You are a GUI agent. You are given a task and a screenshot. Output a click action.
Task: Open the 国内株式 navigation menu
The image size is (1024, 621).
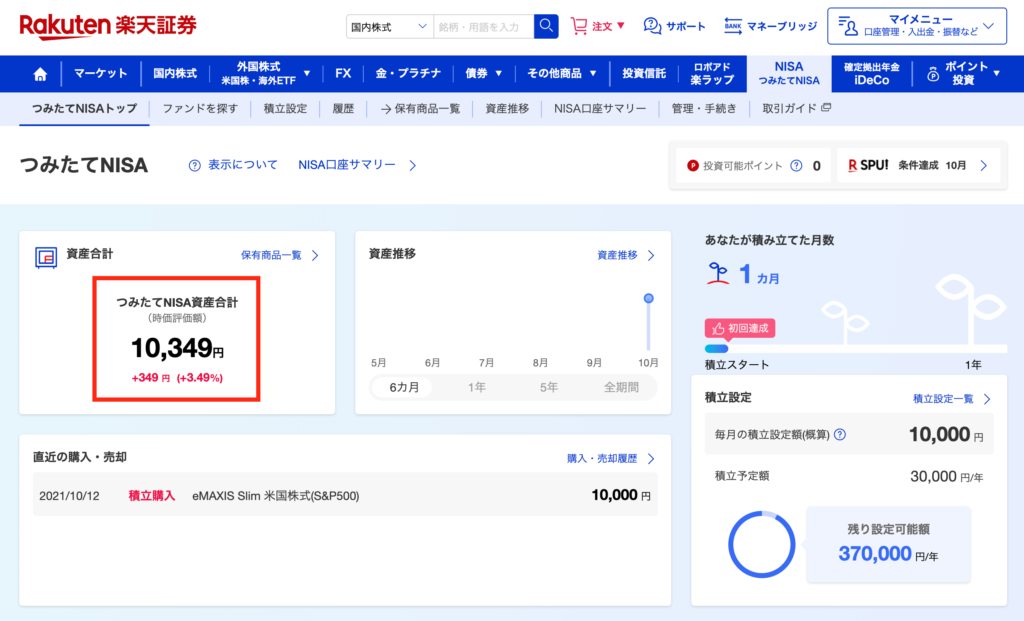pos(175,74)
